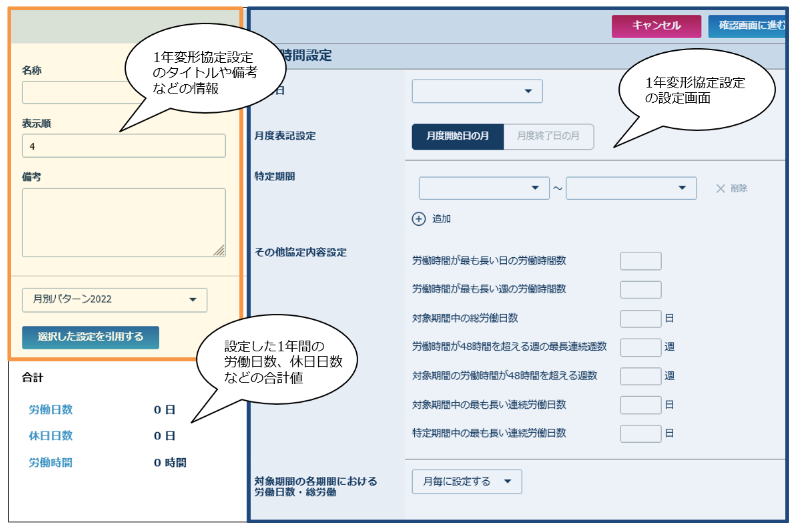Viewport: 794px width, 528px height.
Task: Click the 労働時間が最も長い日の労働時間数 input box
Action: click(x=640, y=261)
